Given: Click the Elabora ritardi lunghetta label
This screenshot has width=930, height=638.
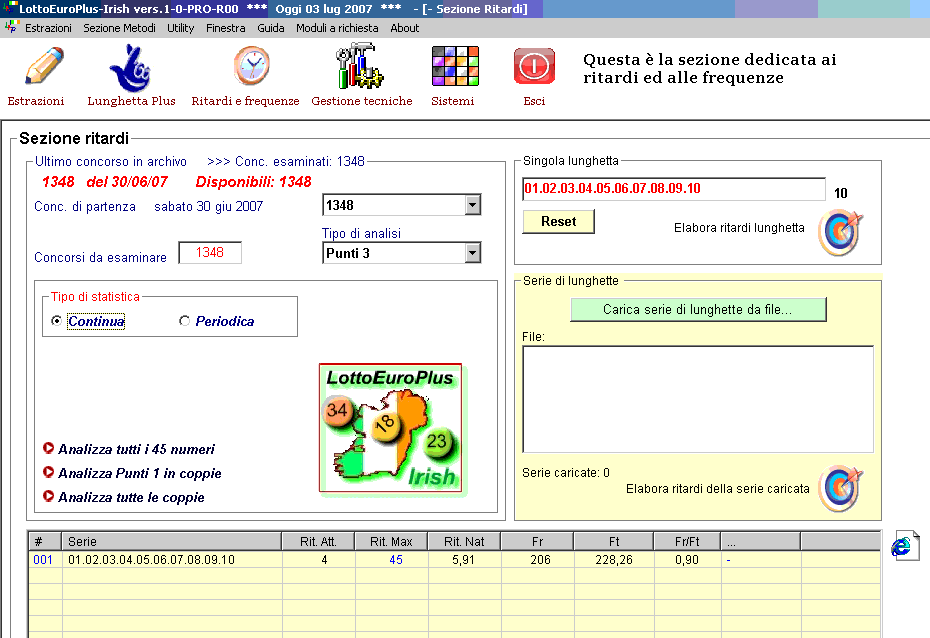Looking at the screenshot, I should coord(739,228).
